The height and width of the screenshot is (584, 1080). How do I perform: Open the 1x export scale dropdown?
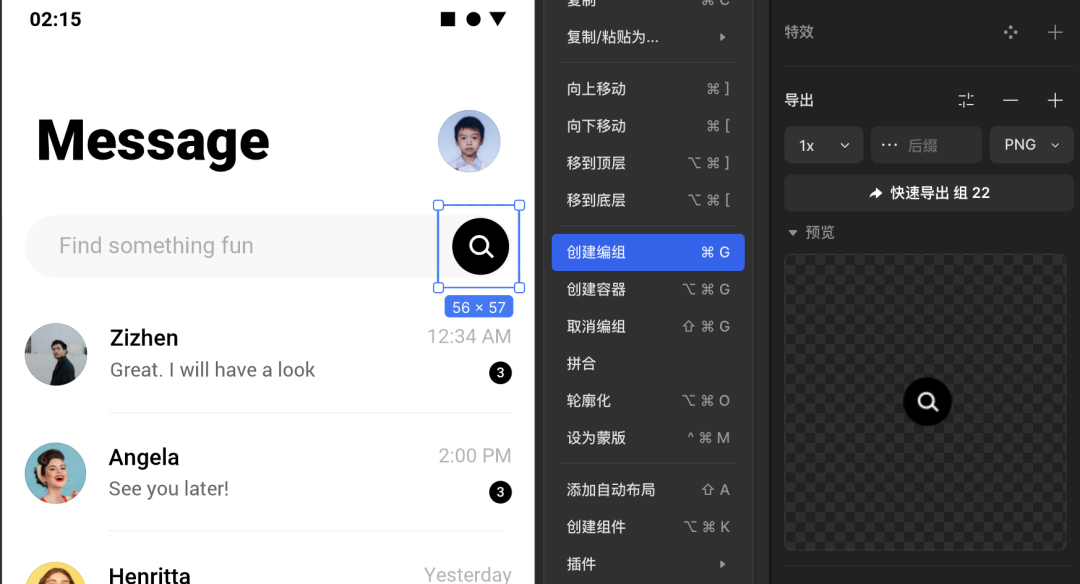[824, 145]
